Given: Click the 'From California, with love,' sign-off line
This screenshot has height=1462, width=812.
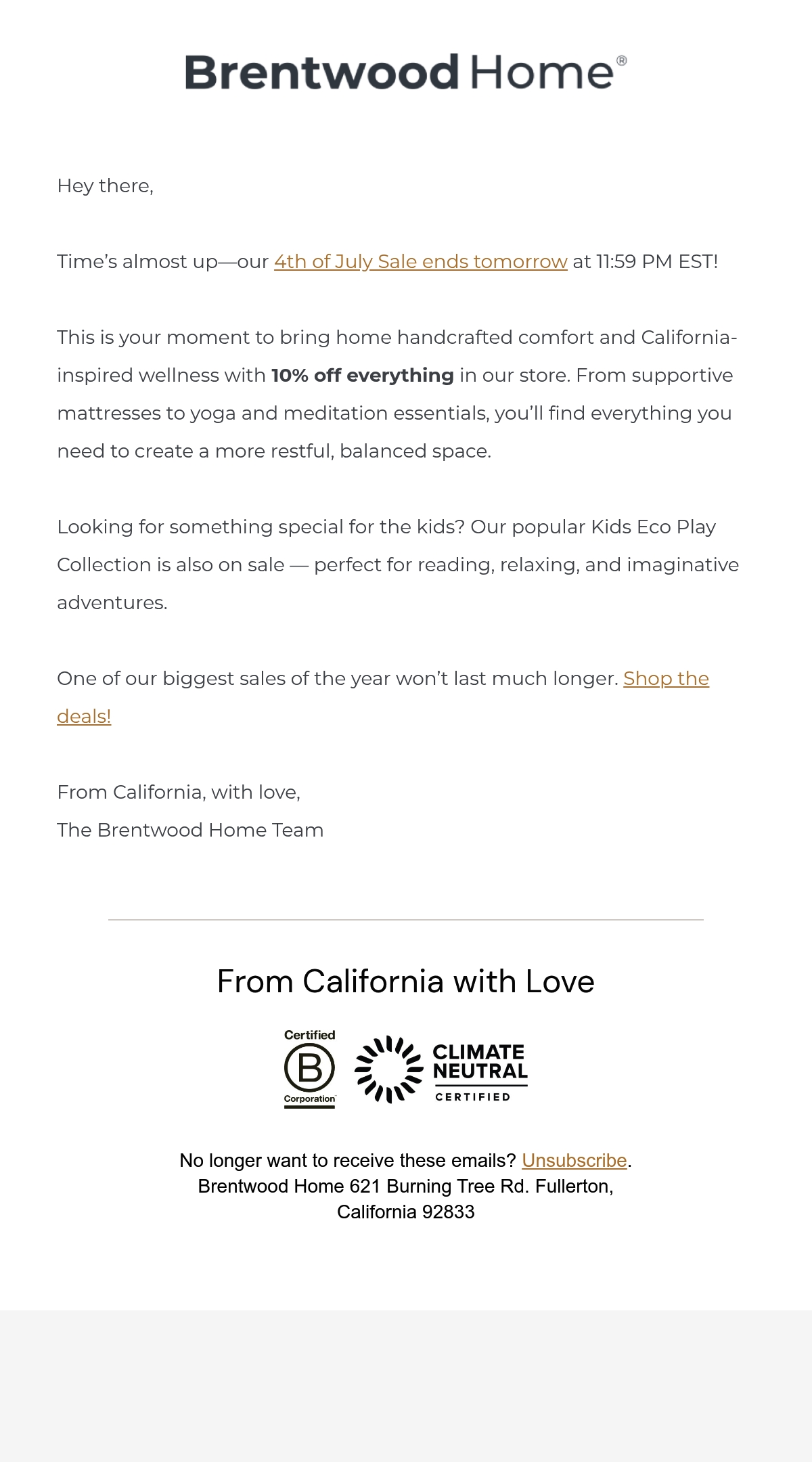Looking at the screenshot, I should pos(179,792).
